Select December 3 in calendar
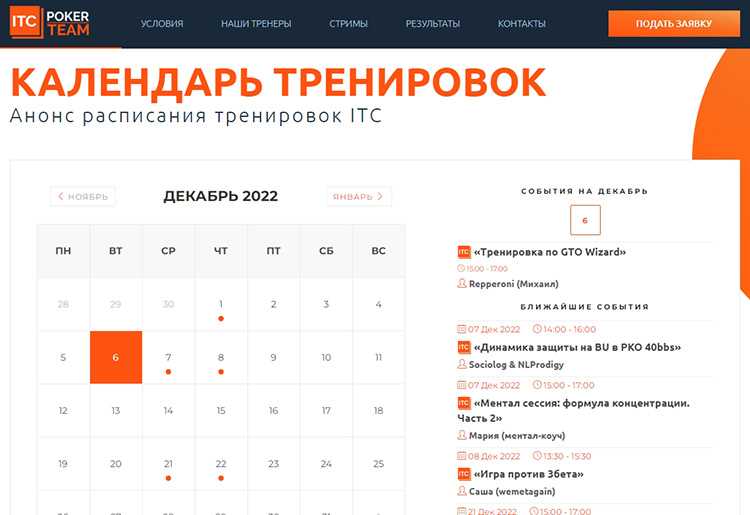This screenshot has height=515, width=750. tap(326, 304)
